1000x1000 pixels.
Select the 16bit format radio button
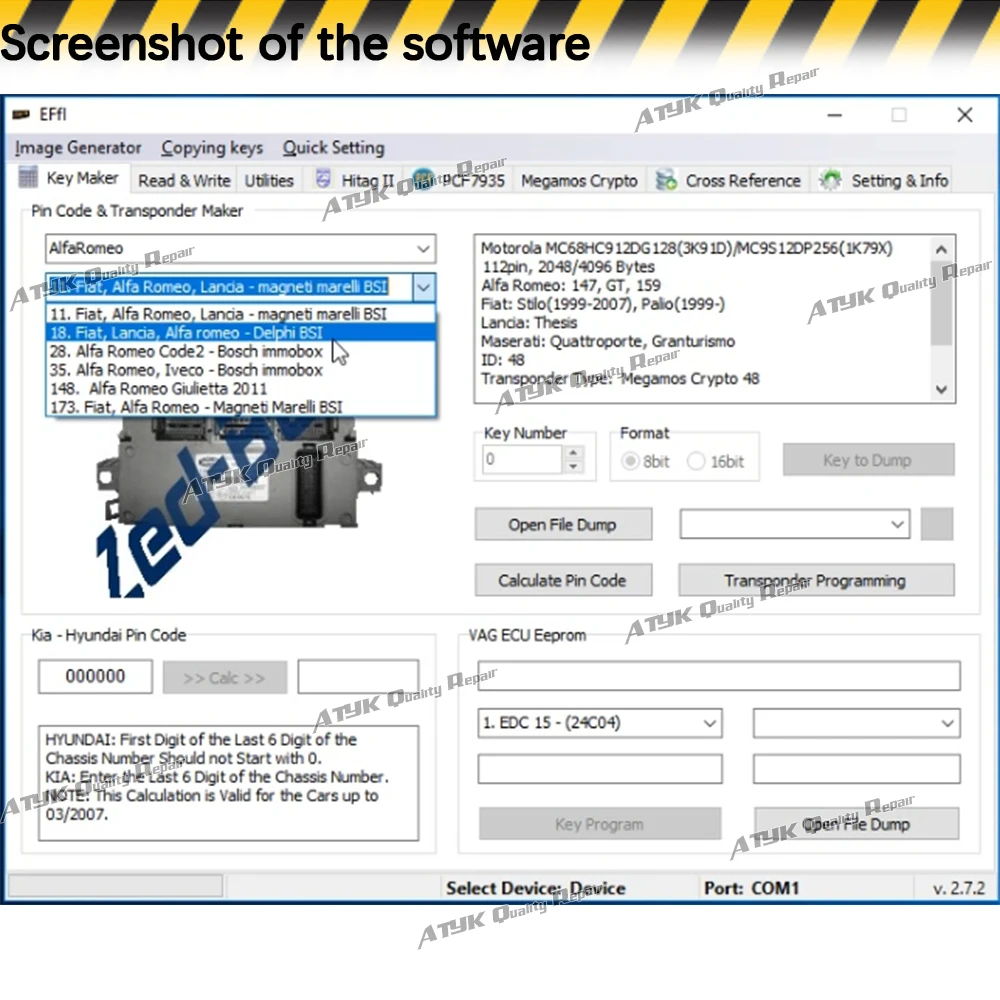click(x=696, y=461)
